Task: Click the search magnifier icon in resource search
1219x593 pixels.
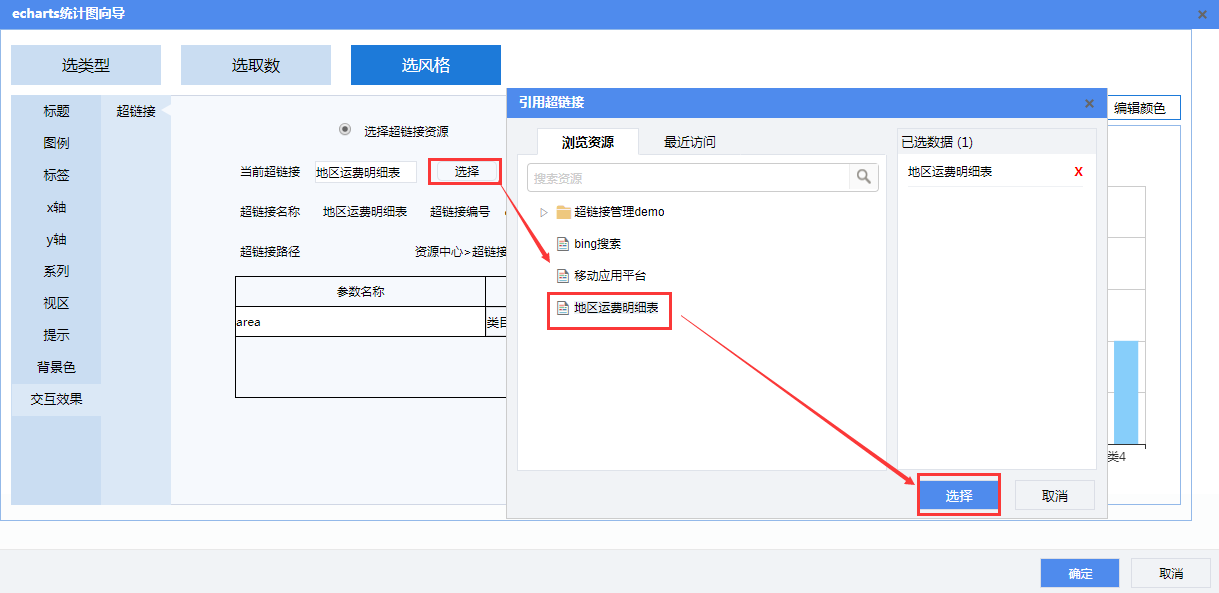Action: tap(862, 178)
